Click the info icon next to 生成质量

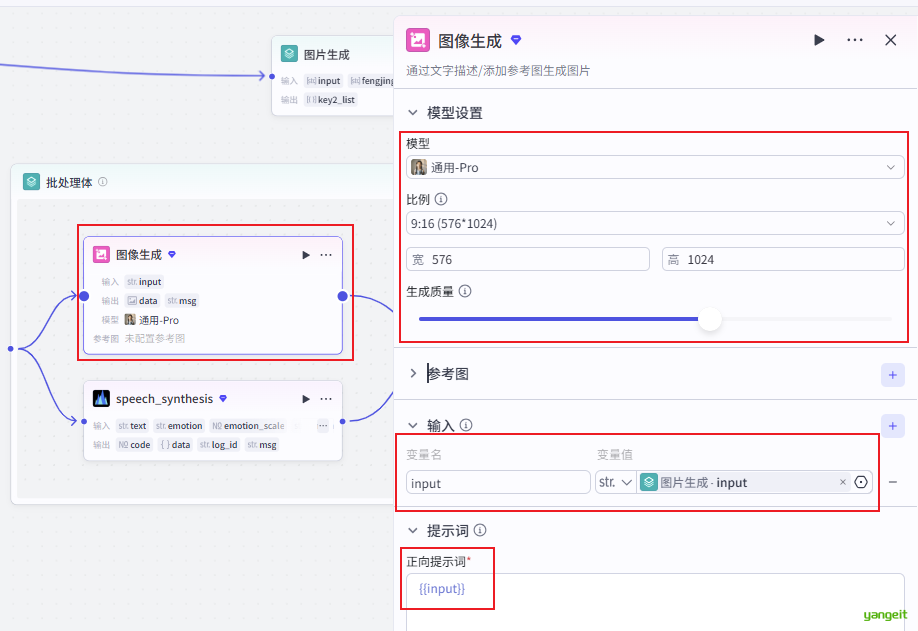click(x=463, y=293)
